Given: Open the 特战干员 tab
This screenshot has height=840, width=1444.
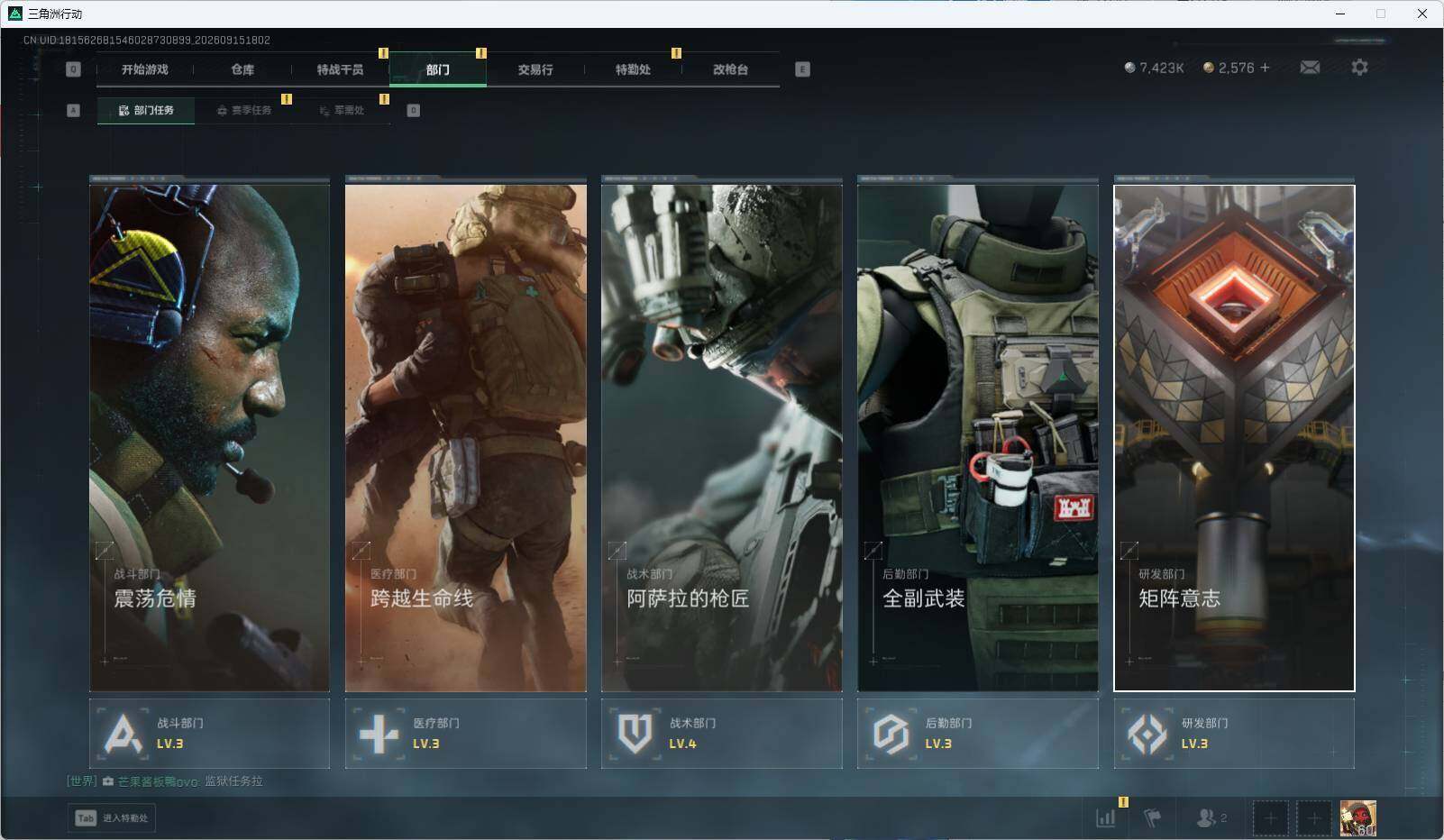Looking at the screenshot, I should (340, 69).
